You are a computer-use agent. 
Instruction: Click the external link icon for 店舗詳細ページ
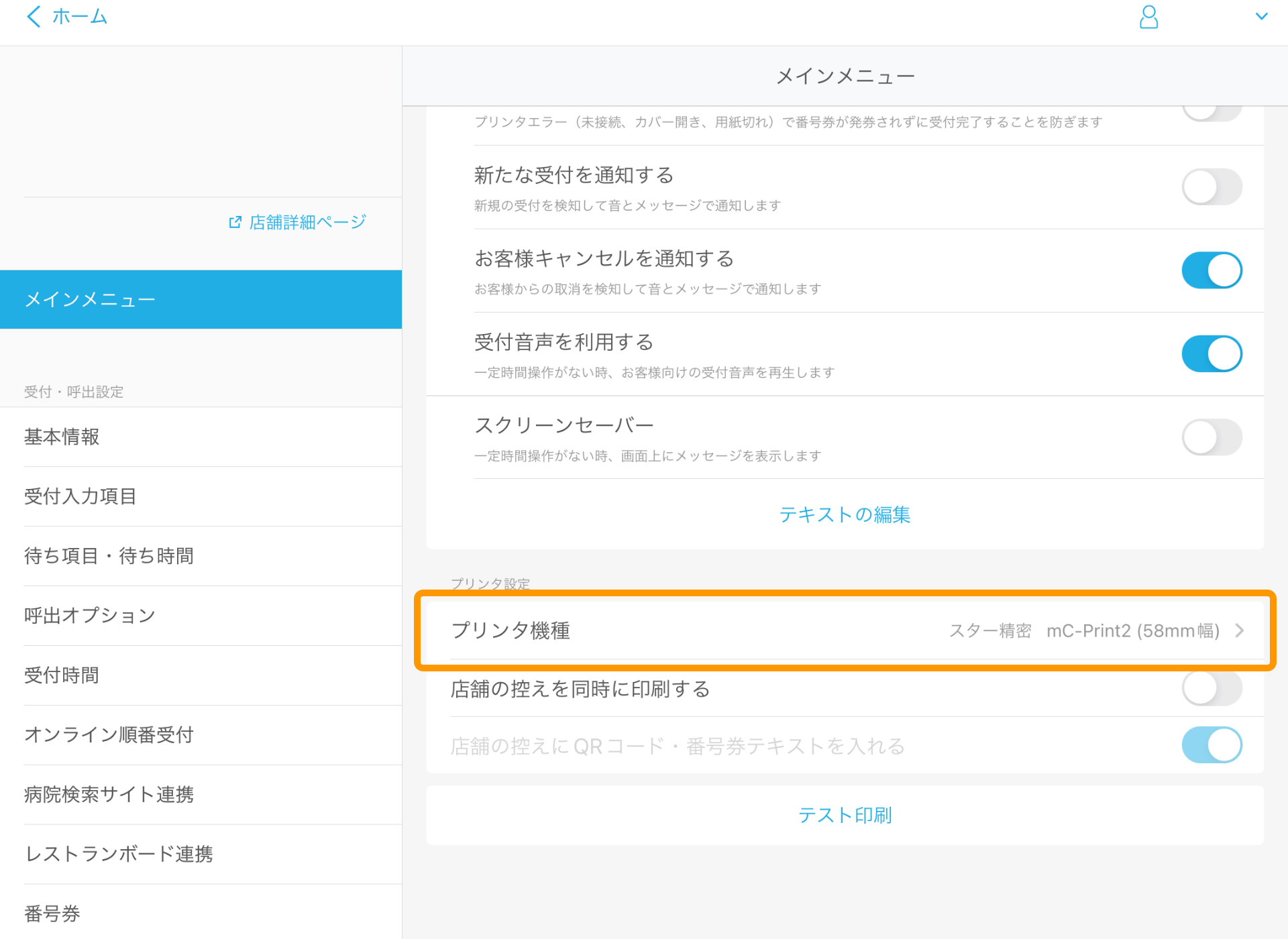pyautogui.click(x=235, y=222)
